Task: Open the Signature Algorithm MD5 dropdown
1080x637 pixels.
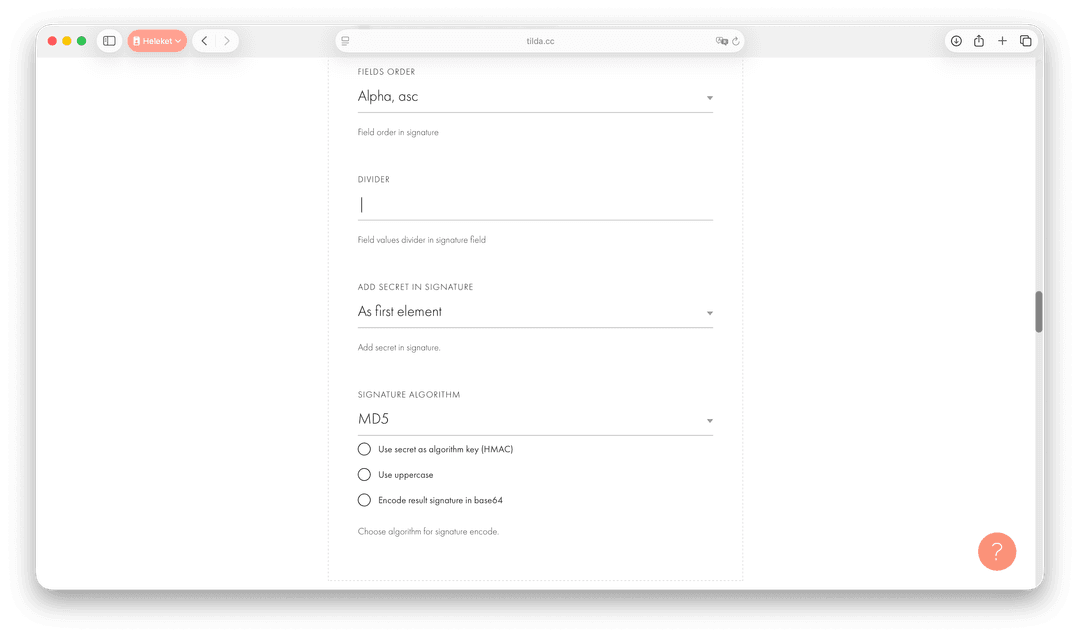Action: point(535,420)
